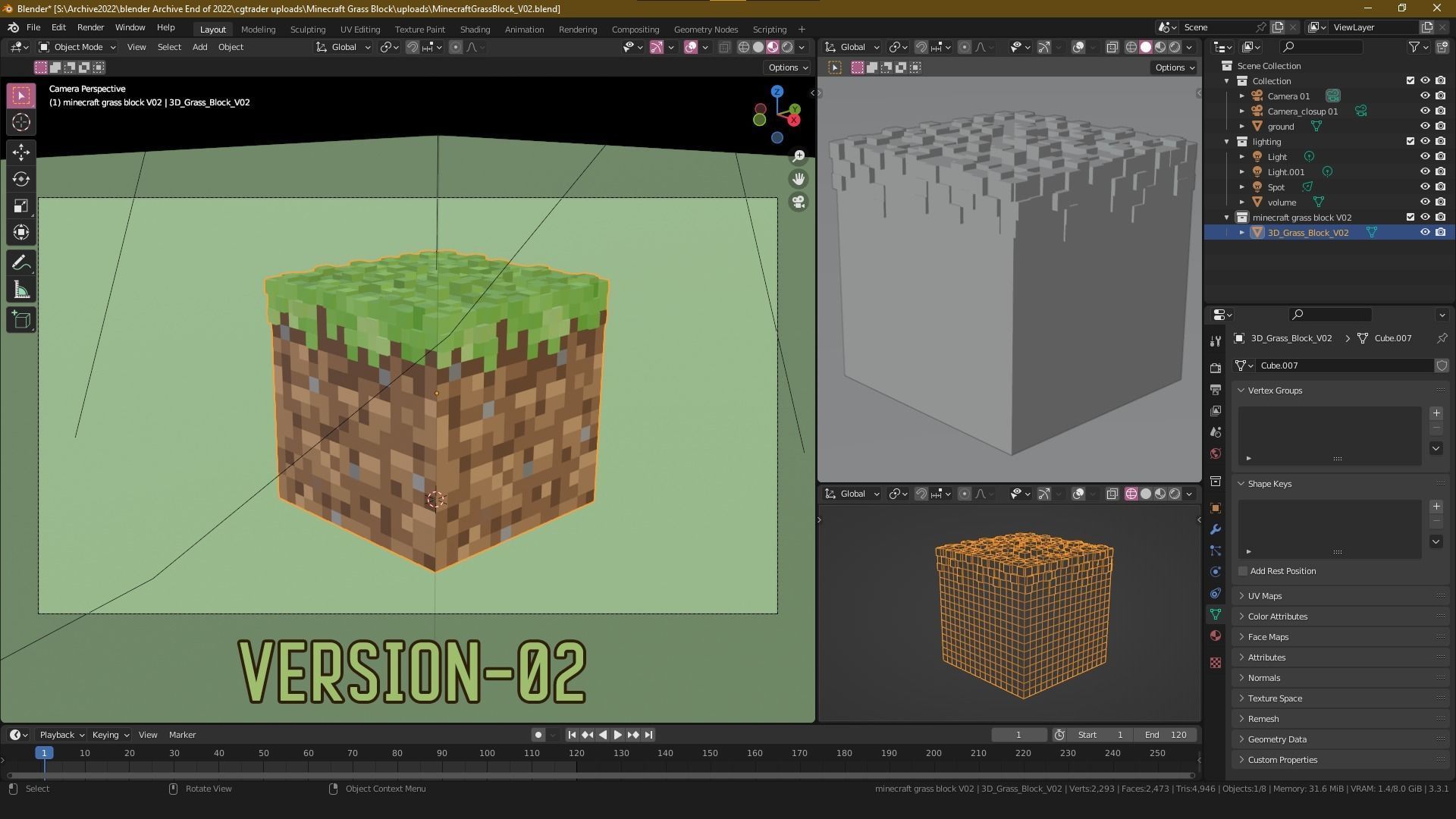
Task: Uncheck the lighting collection checkbox
Action: 1410,141
